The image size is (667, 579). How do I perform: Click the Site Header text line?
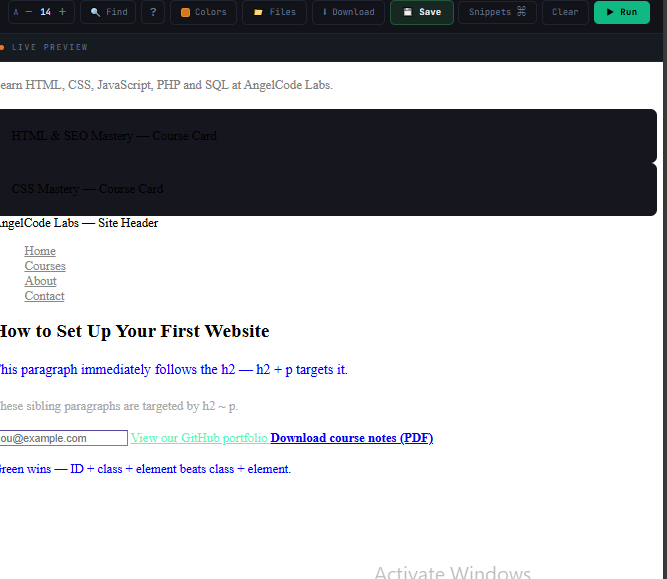[x=79, y=223]
